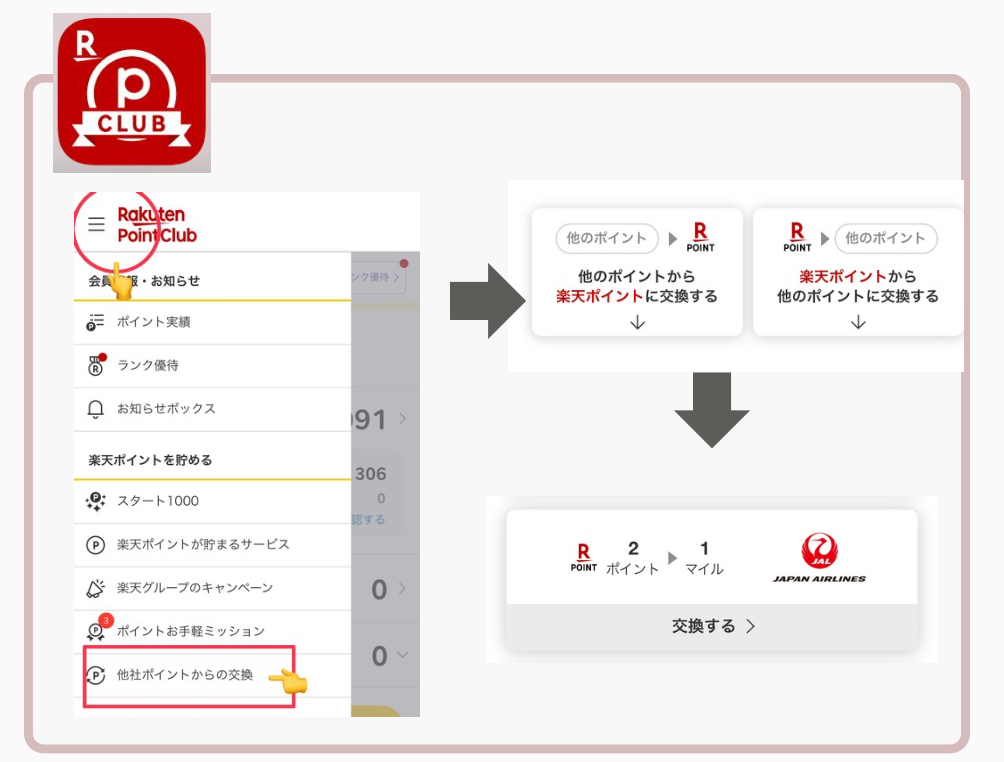Open 楽天グループのキャンペーン menu item

click(213, 588)
